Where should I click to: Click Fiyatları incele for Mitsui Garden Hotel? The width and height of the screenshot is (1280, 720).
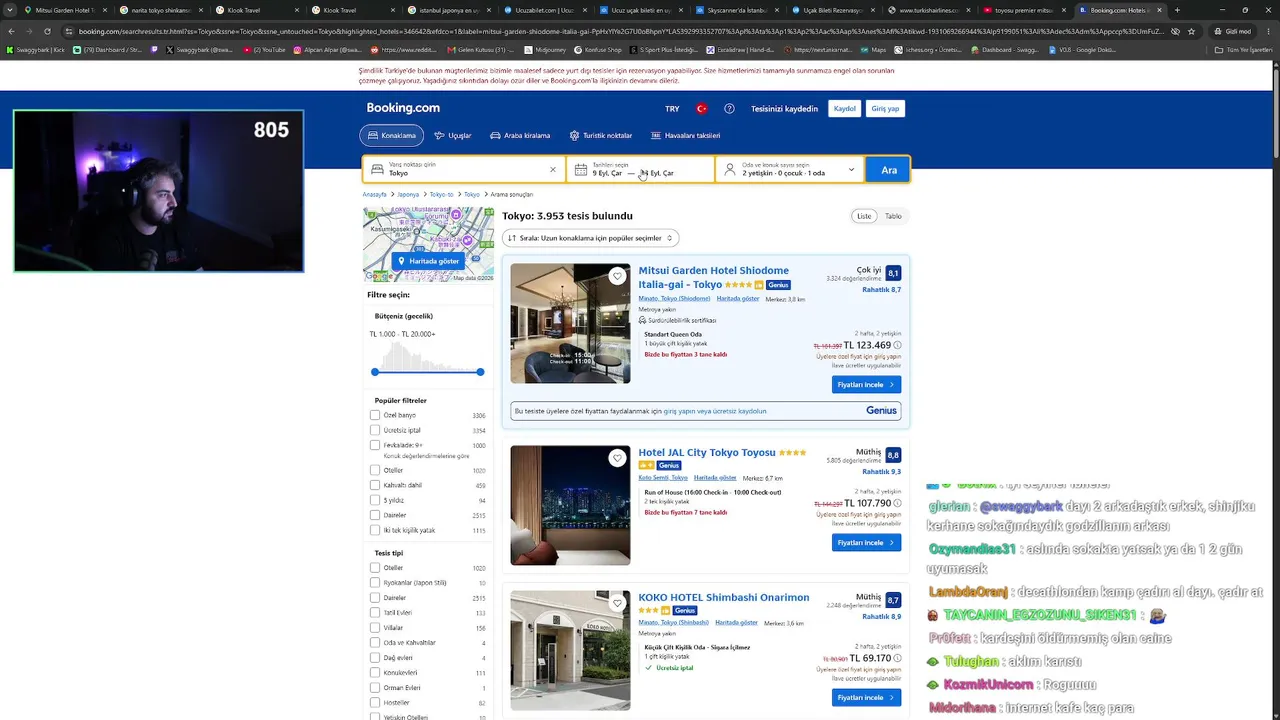tap(866, 385)
